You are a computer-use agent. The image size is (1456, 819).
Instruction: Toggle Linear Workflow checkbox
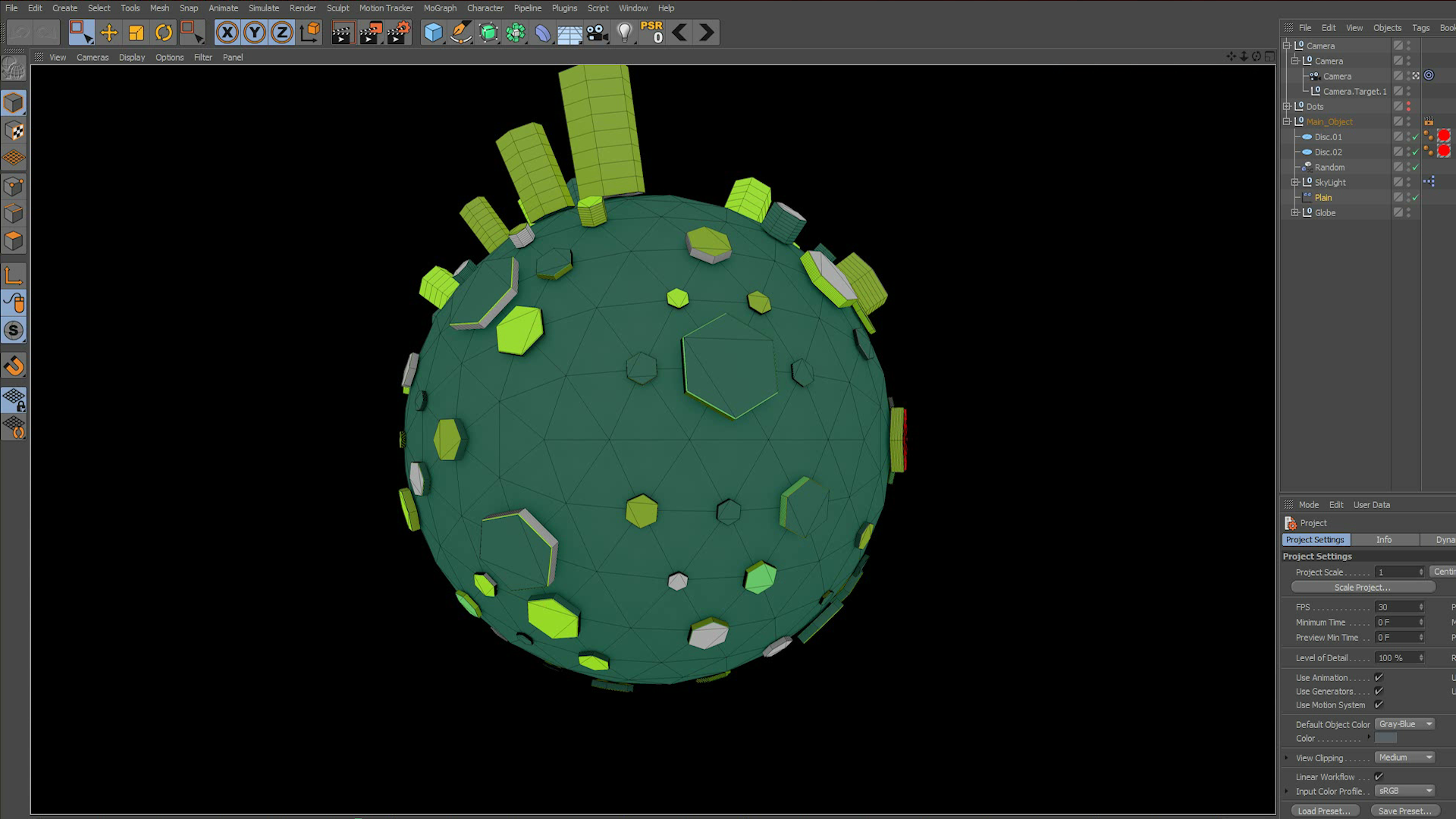coord(1379,777)
